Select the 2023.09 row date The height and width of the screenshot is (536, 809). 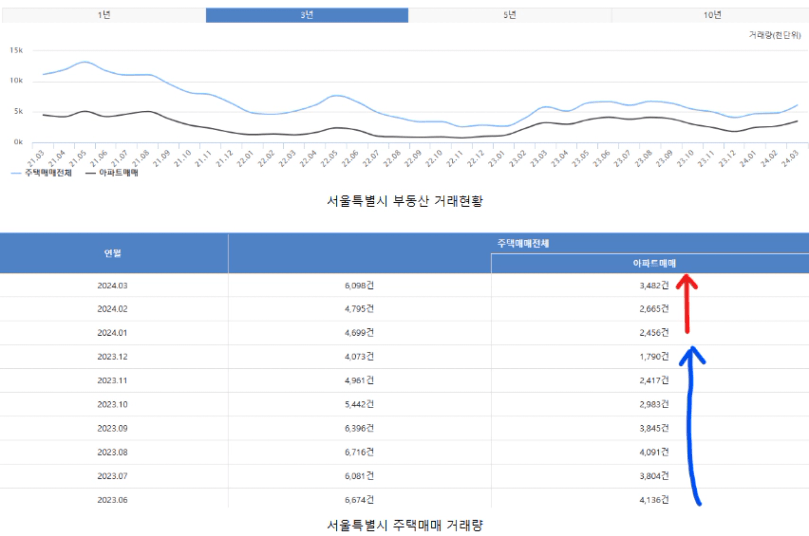point(112,428)
